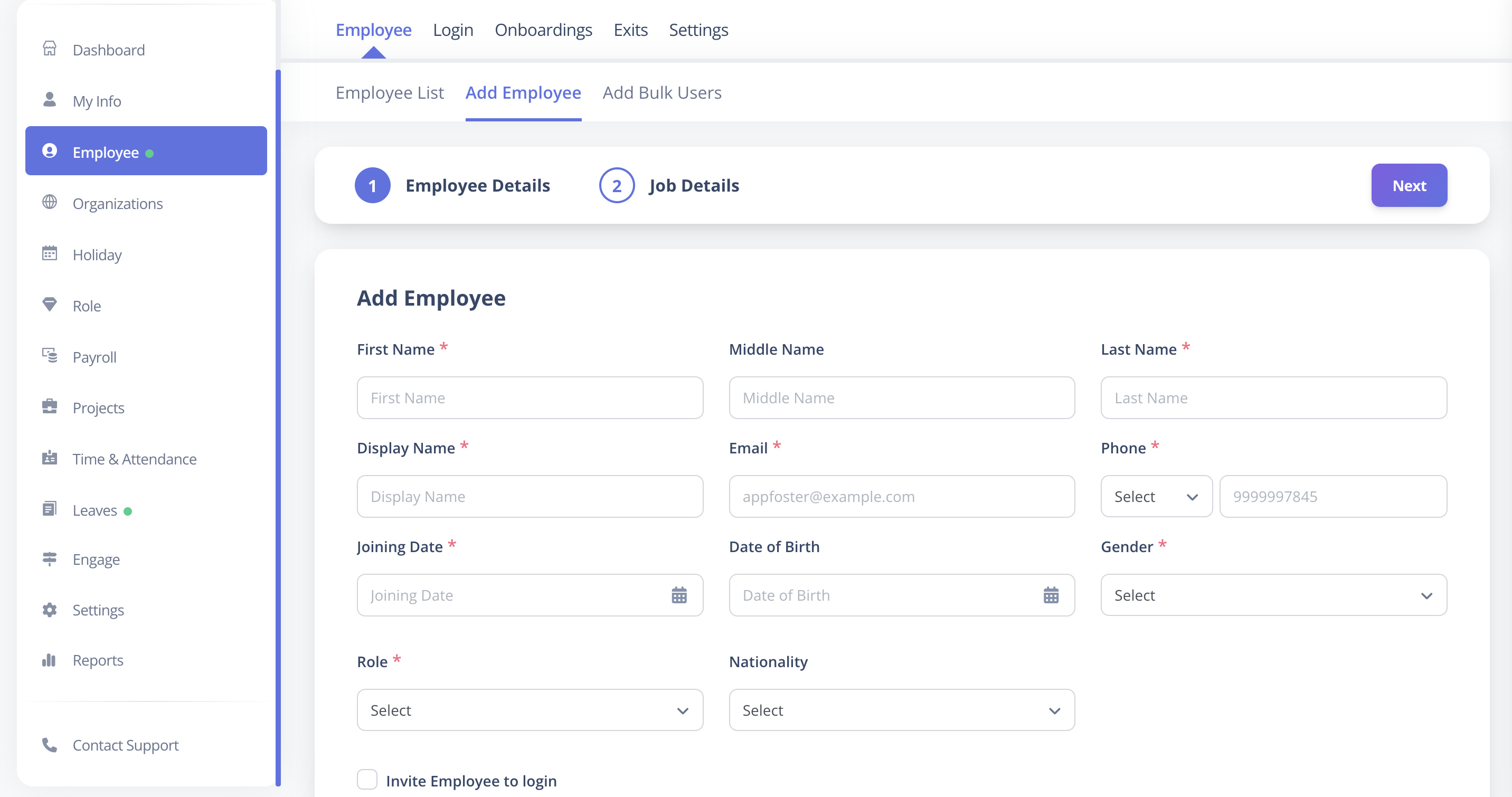Click the Reports bar chart icon
The width and height of the screenshot is (1512, 797).
[49, 660]
